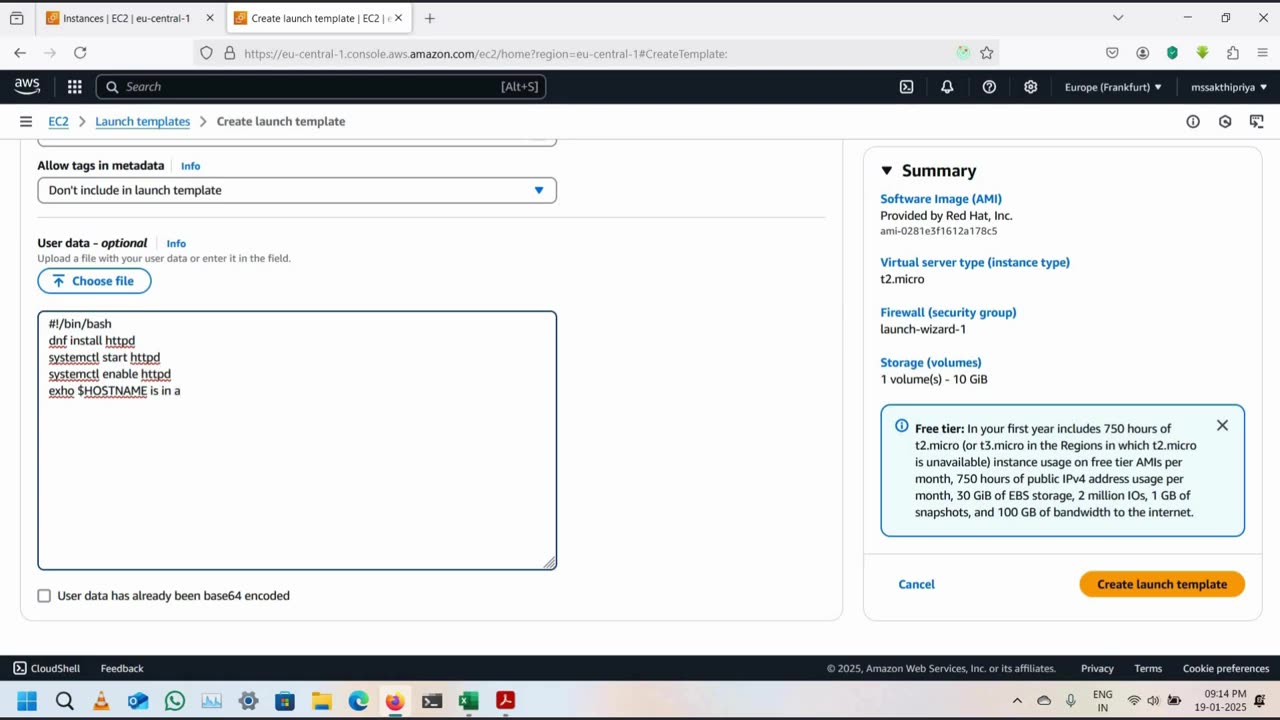Open Adobe Acrobat from the taskbar
Viewport: 1280px width, 720px height.
click(x=505, y=701)
